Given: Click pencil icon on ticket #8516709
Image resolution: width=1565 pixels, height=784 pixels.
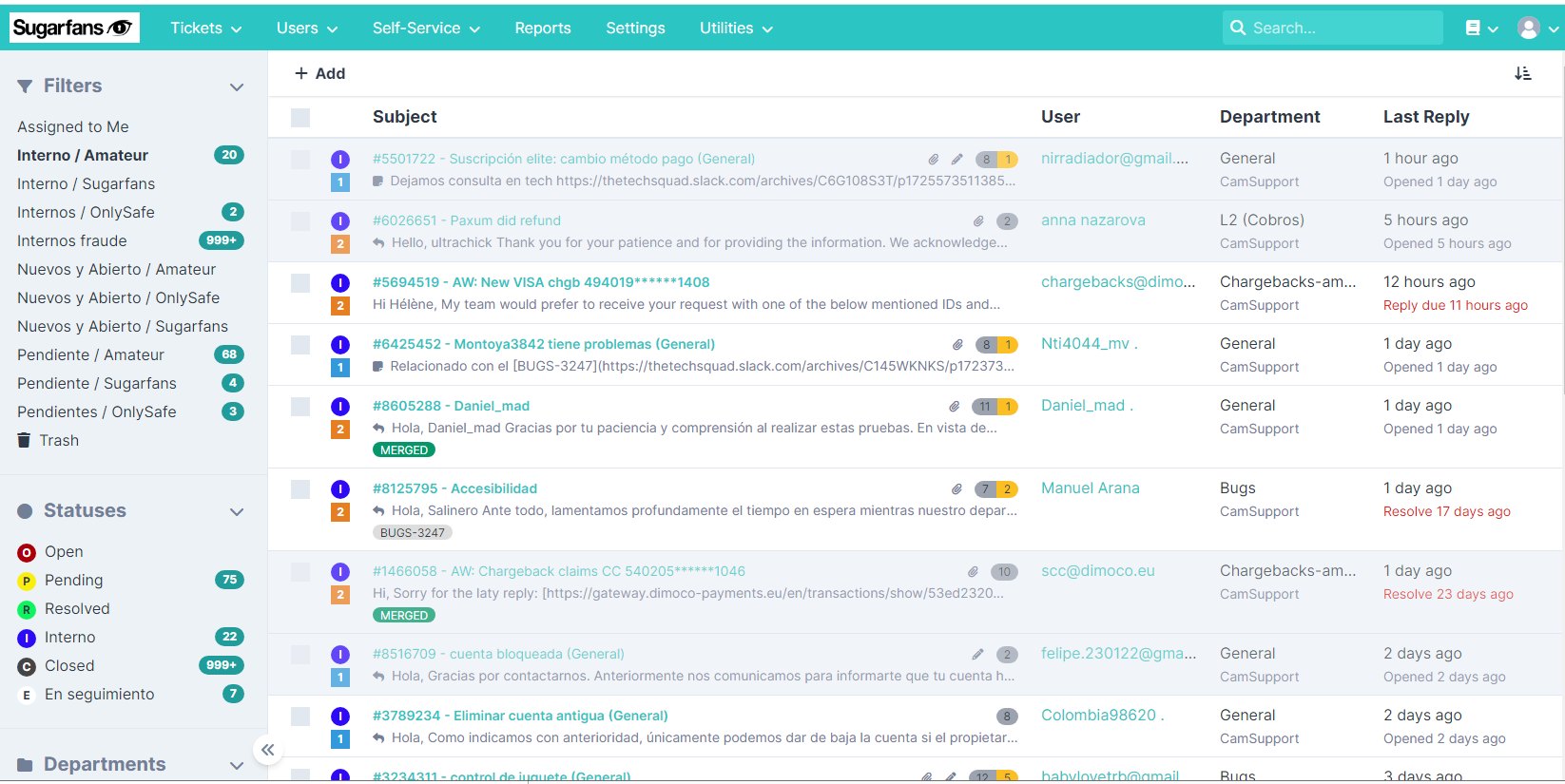Looking at the screenshot, I should [x=977, y=655].
